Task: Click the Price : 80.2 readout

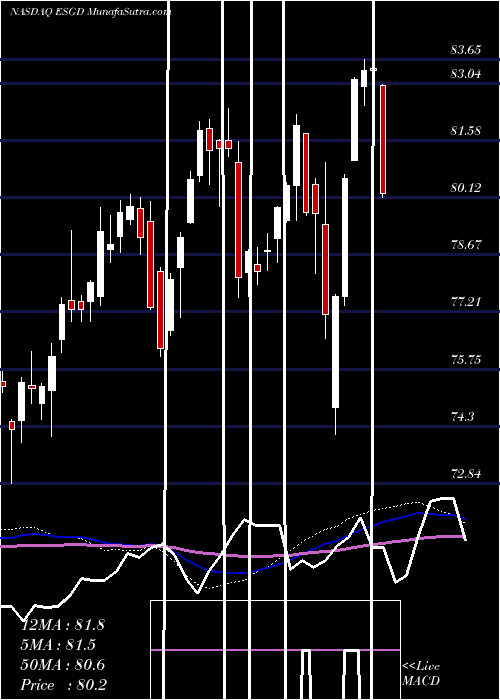Action: (x=64, y=685)
